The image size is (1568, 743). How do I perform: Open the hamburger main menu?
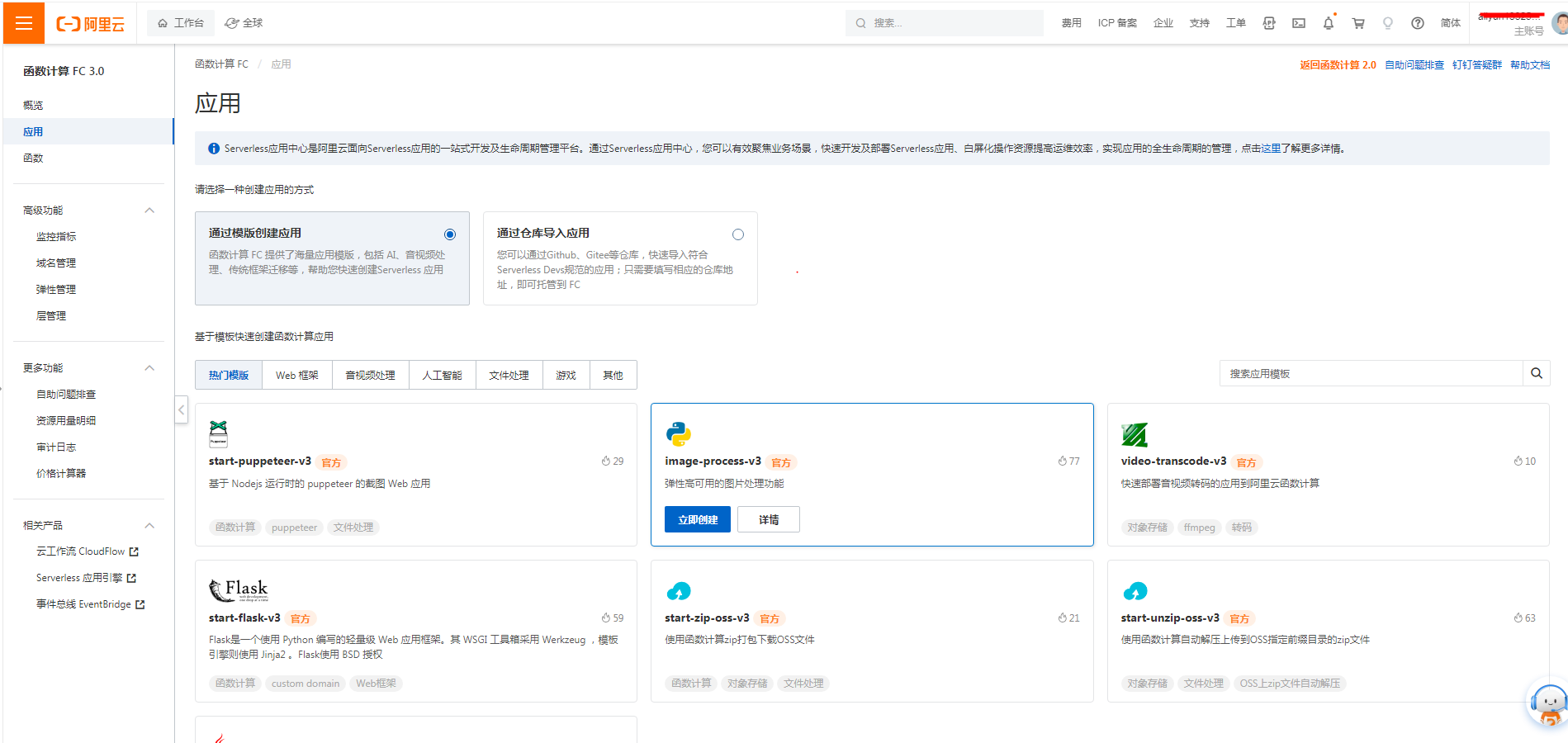(x=24, y=23)
